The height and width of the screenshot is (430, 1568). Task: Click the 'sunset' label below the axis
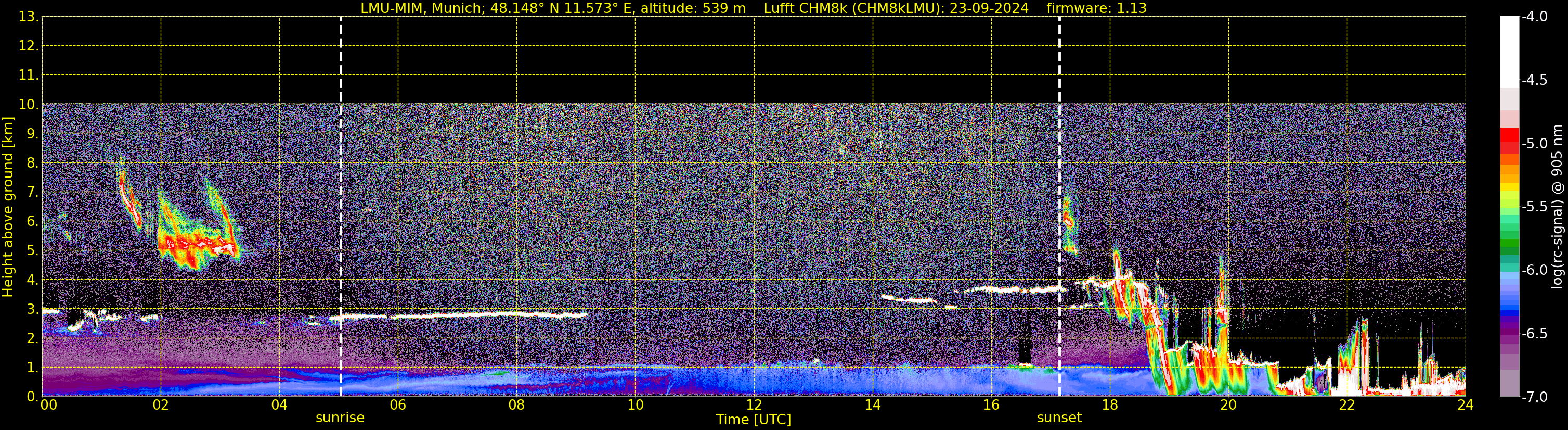click(x=1059, y=418)
